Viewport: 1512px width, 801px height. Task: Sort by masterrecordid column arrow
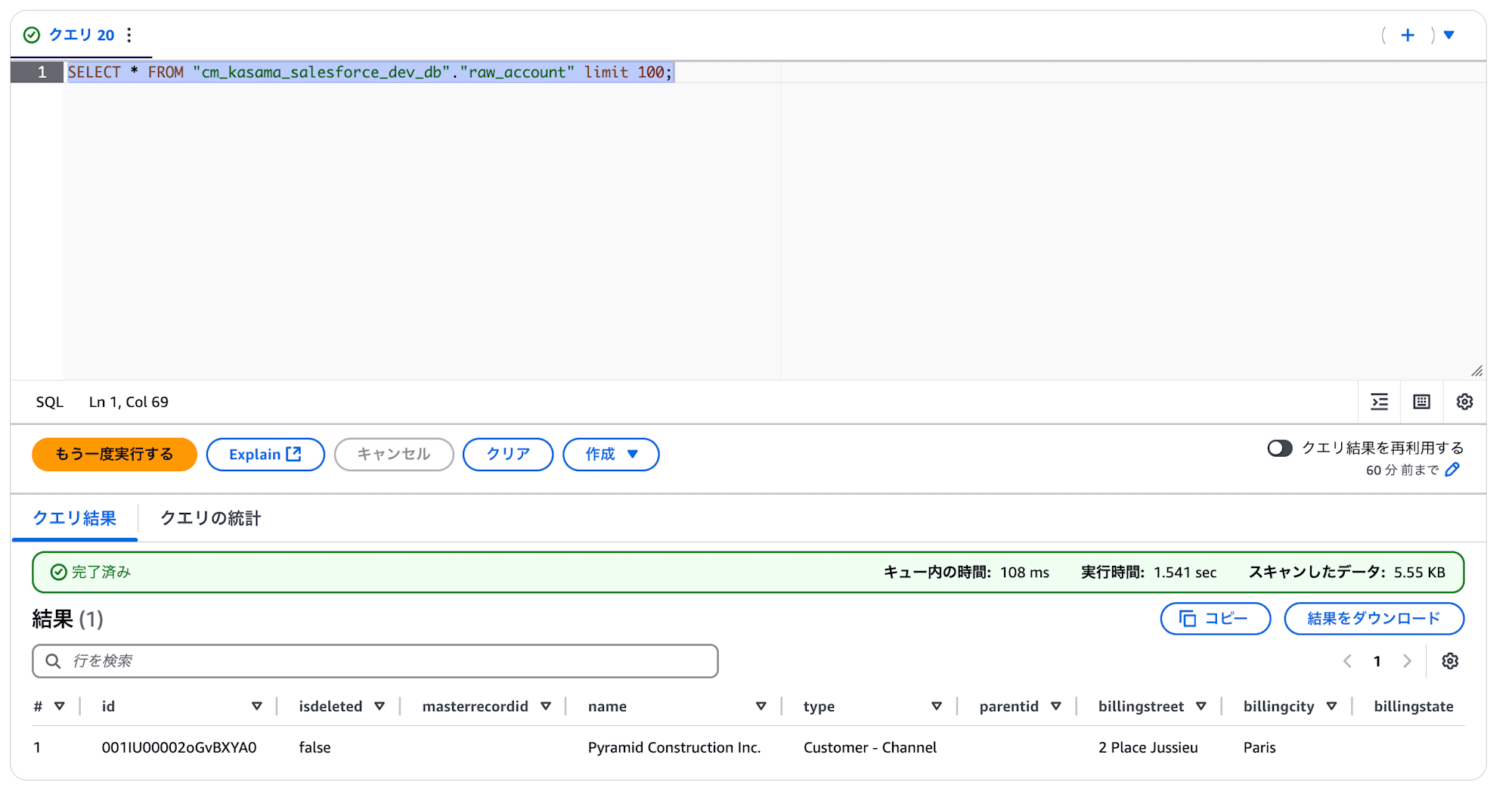pos(546,706)
